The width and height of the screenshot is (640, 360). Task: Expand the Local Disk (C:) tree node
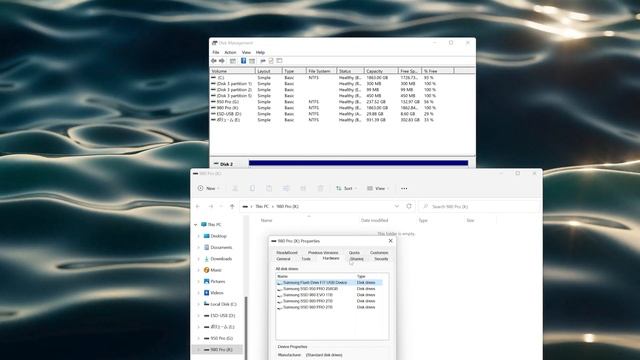[x=199, y=304]
